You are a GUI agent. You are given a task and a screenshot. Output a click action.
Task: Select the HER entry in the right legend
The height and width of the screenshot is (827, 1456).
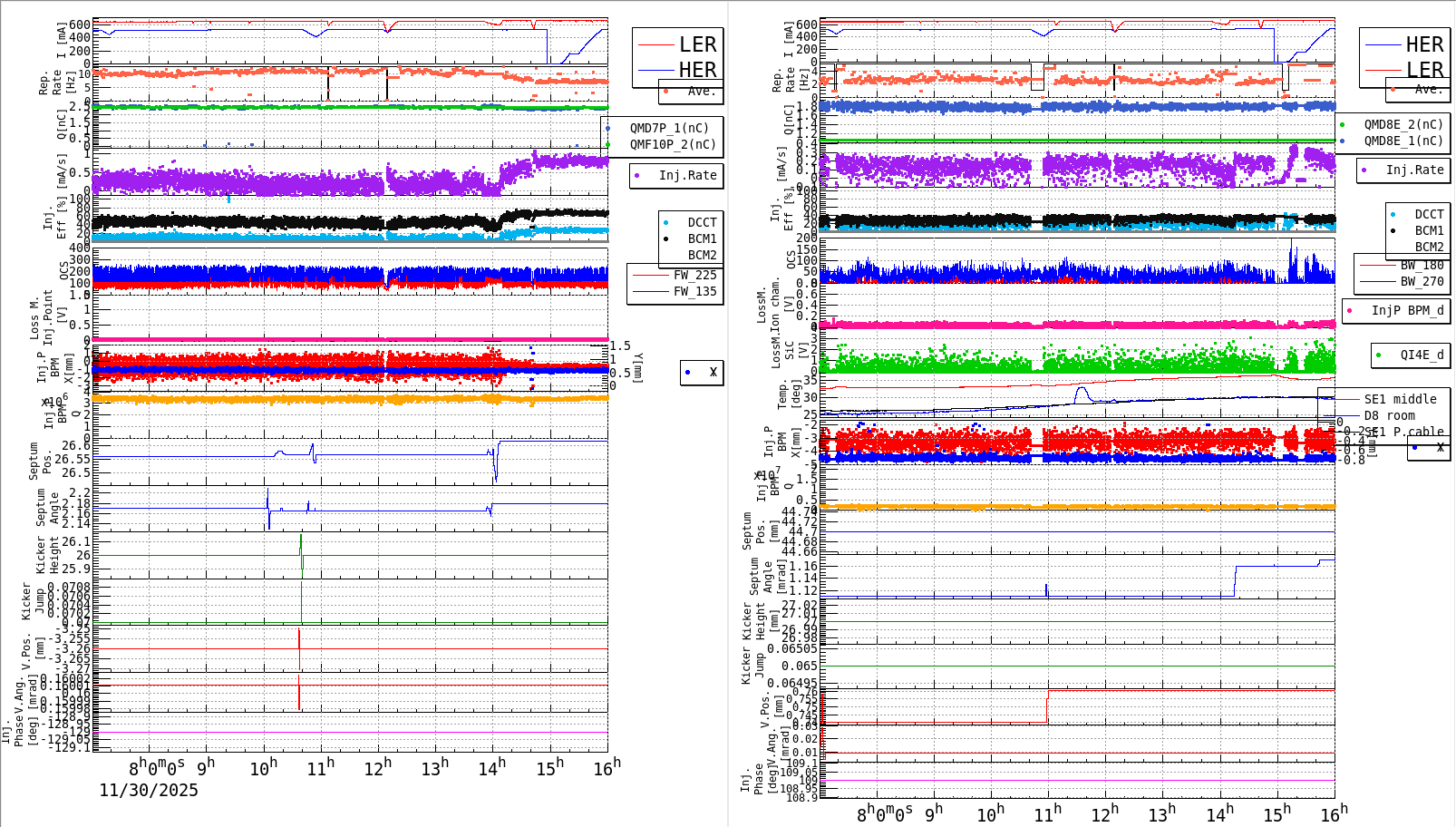[1423, 44]
